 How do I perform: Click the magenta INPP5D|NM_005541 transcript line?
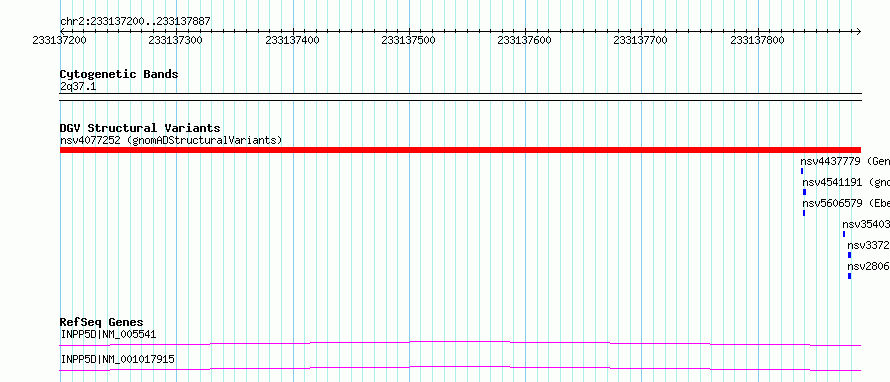460,343
